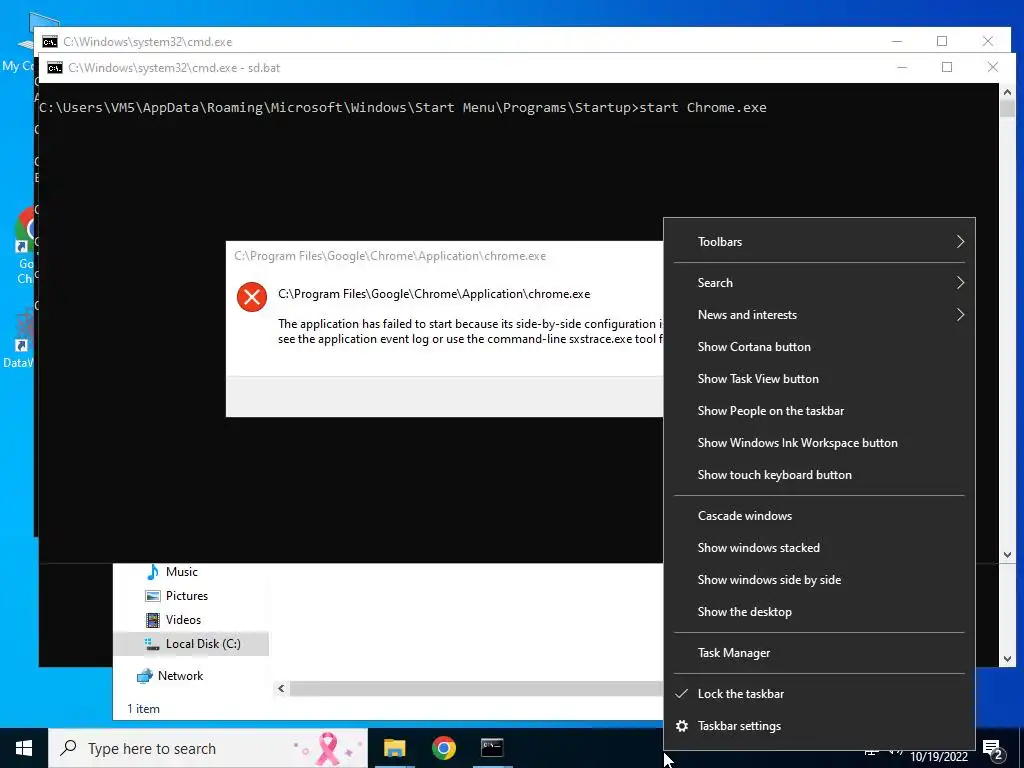
Task: Click the 1 item status text
Action: point(143,709)
